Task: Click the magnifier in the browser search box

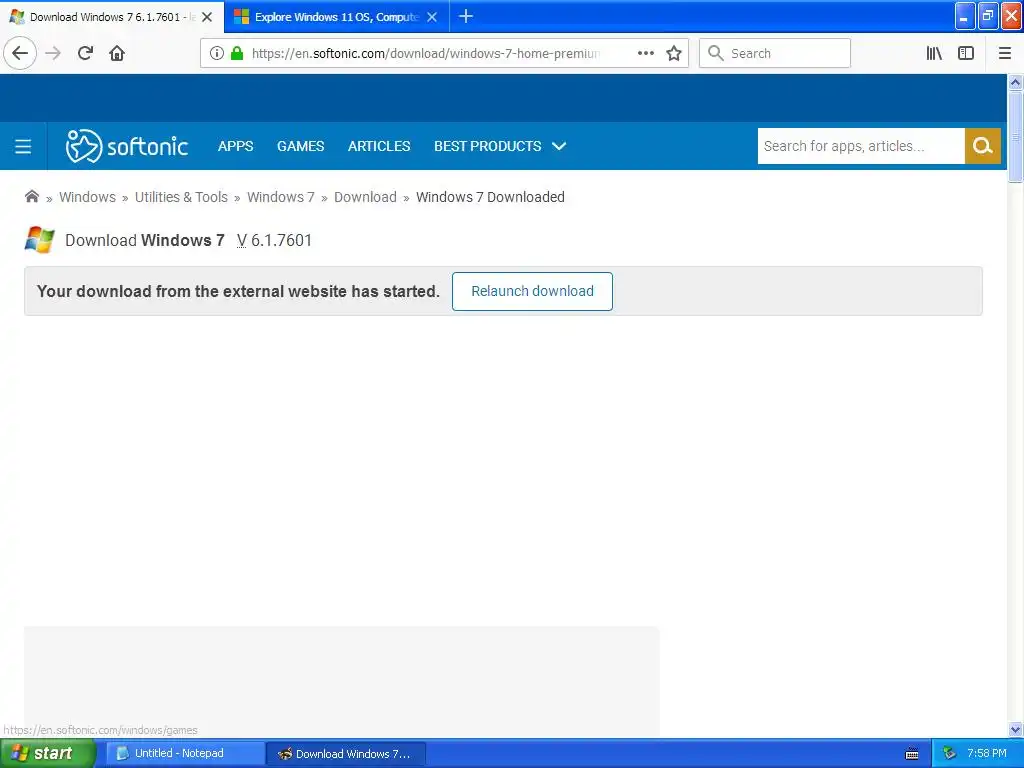Action: pos(716,53)
